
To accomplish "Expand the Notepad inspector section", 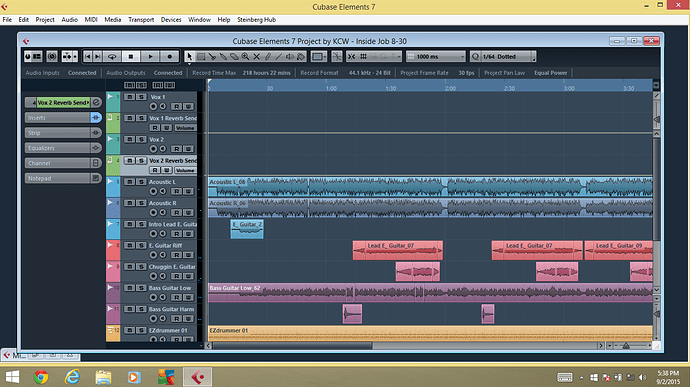I will click(58, 178).
